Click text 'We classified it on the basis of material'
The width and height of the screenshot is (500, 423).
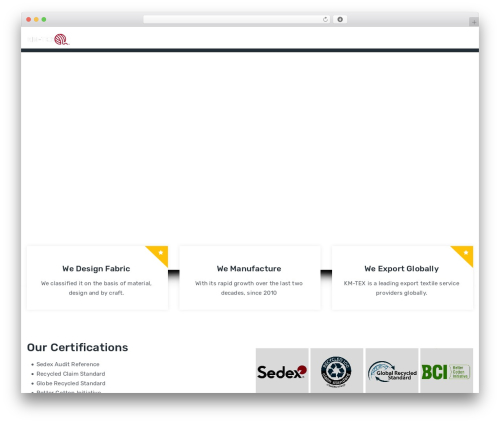pyautogui.click(x=96, y=283)
